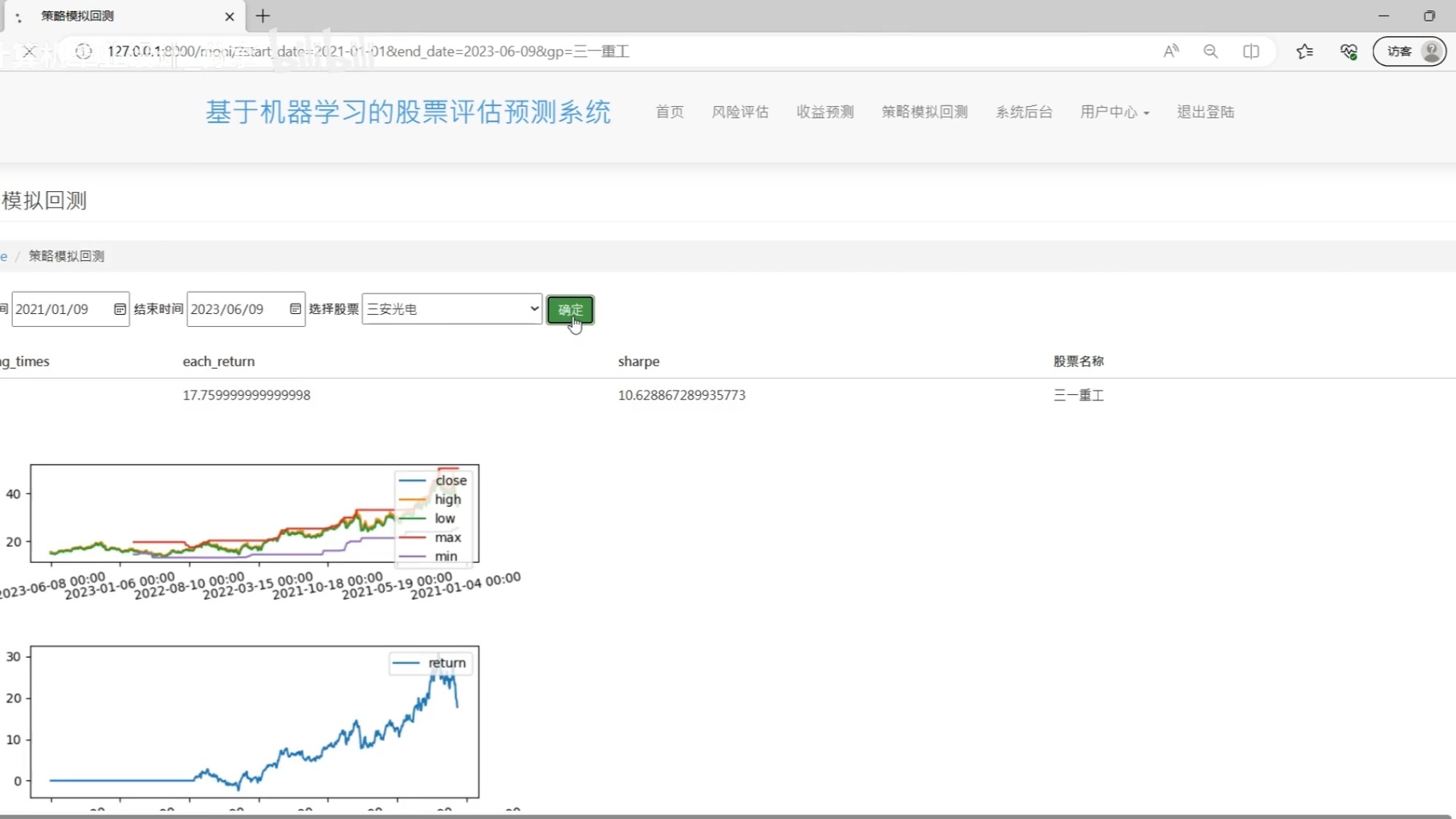1456x819 pixels.
Task: Click the 股票名称 column header
Action: [1079, 361]
